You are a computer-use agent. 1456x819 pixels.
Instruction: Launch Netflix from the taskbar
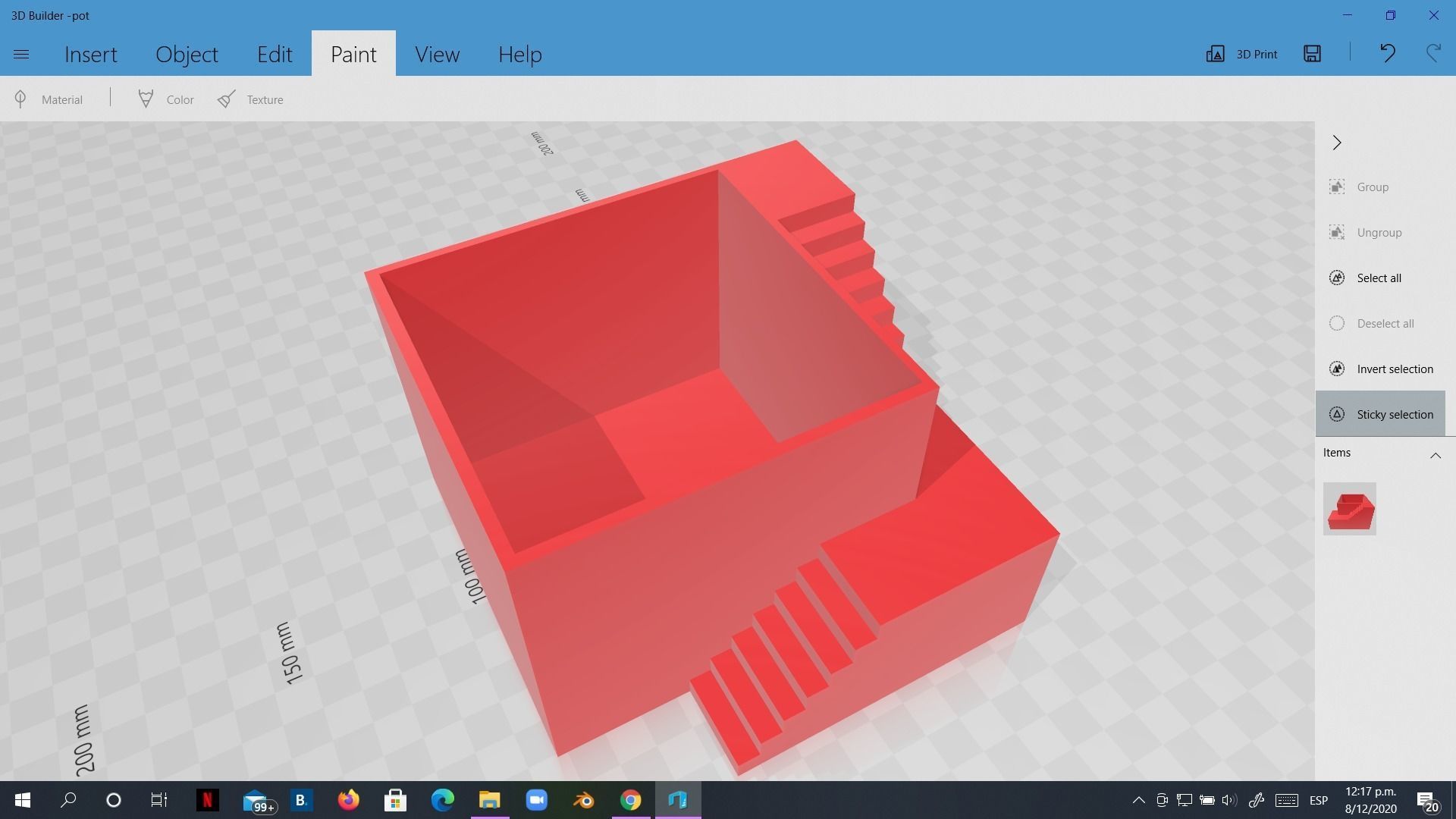click(207, 800)
